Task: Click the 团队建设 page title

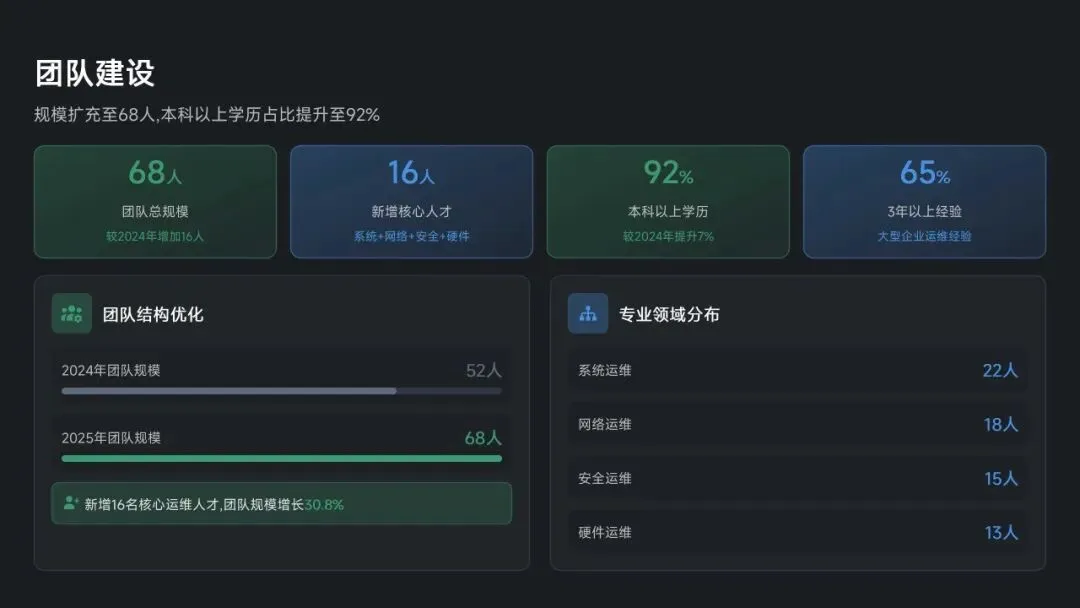Action: click(x=95, y=73)
